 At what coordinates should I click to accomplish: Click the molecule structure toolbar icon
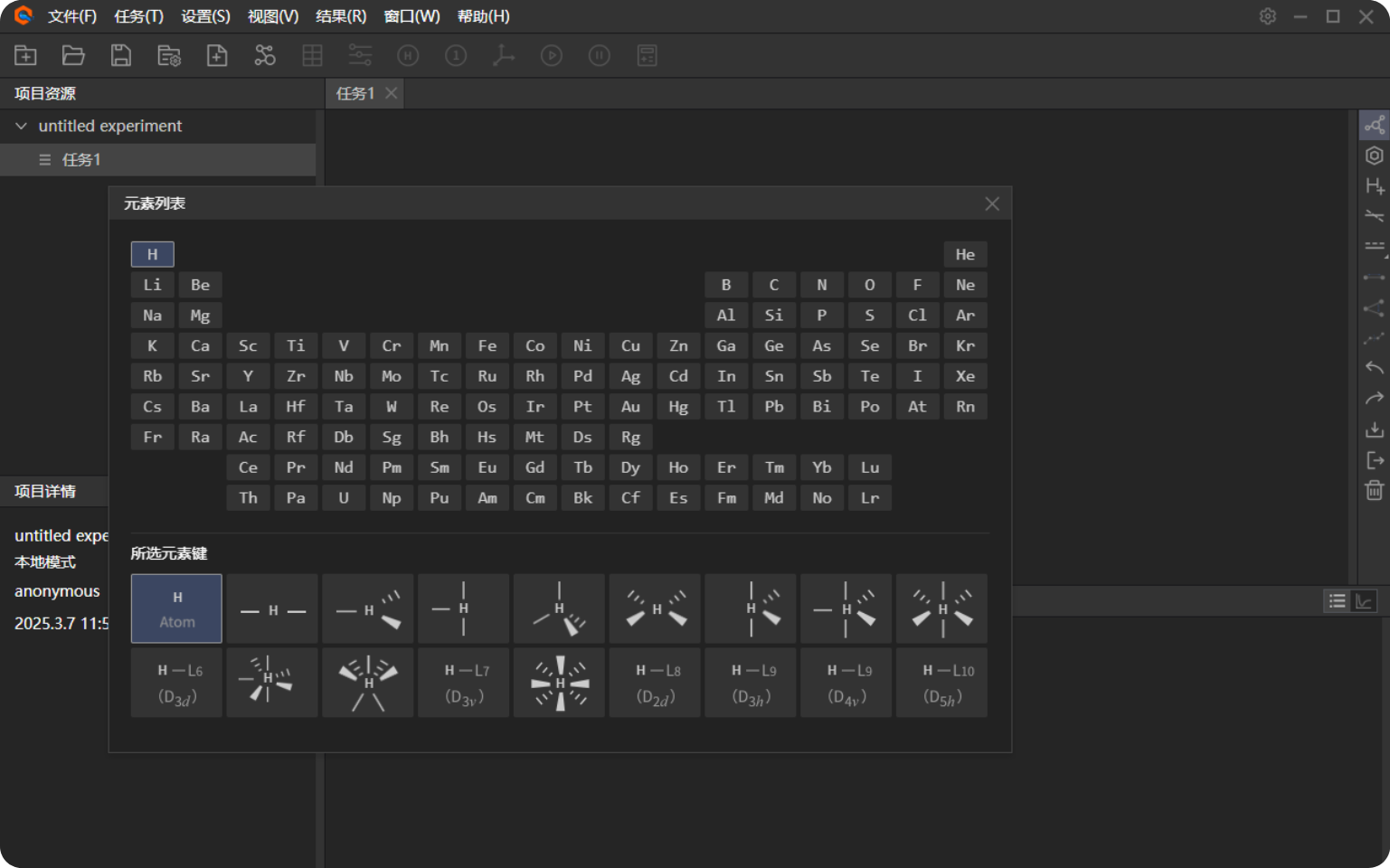click(x=265, y=56)
